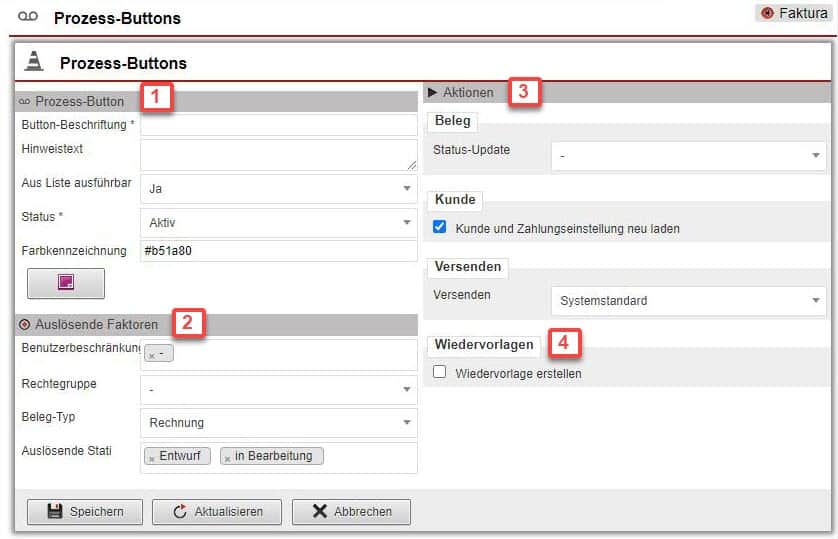Remove the 'in Bearbeitung' status tag x
Viewport: 838px width, 539px height.
click(x=227, y=457)
